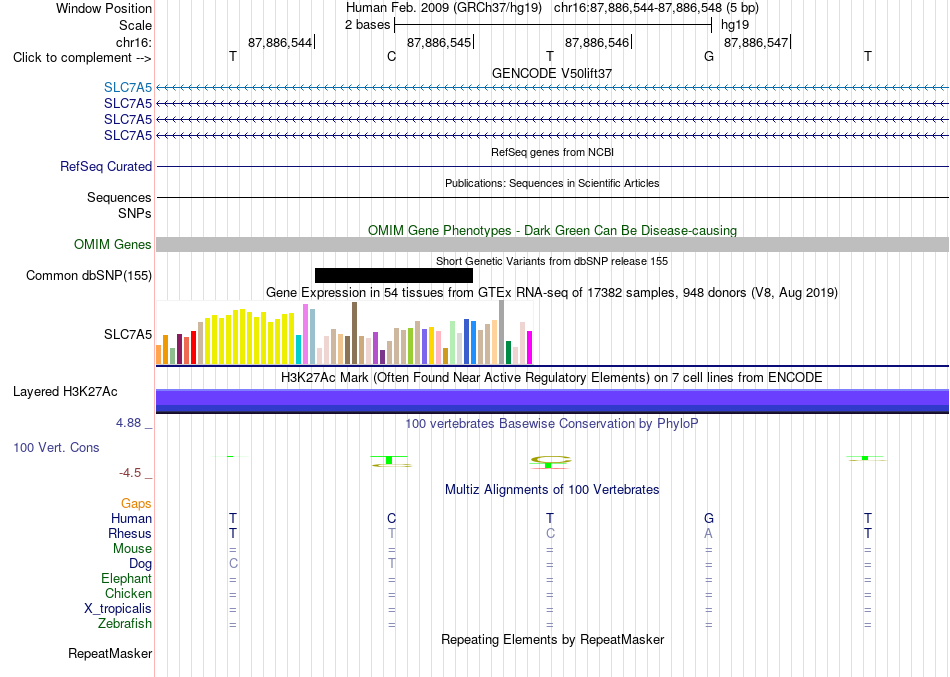The image size is (950, 677).
Task: Click the Zebrafish species label
Action: (125, 623)
